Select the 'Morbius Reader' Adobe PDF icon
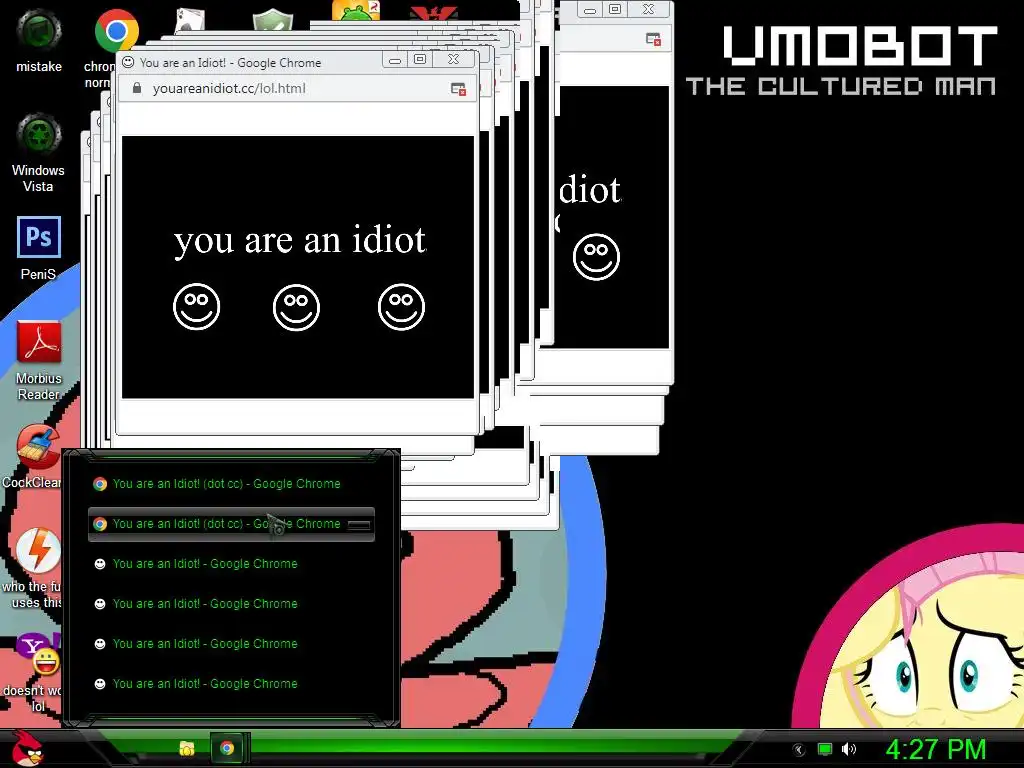 click(x=39, y=342)
